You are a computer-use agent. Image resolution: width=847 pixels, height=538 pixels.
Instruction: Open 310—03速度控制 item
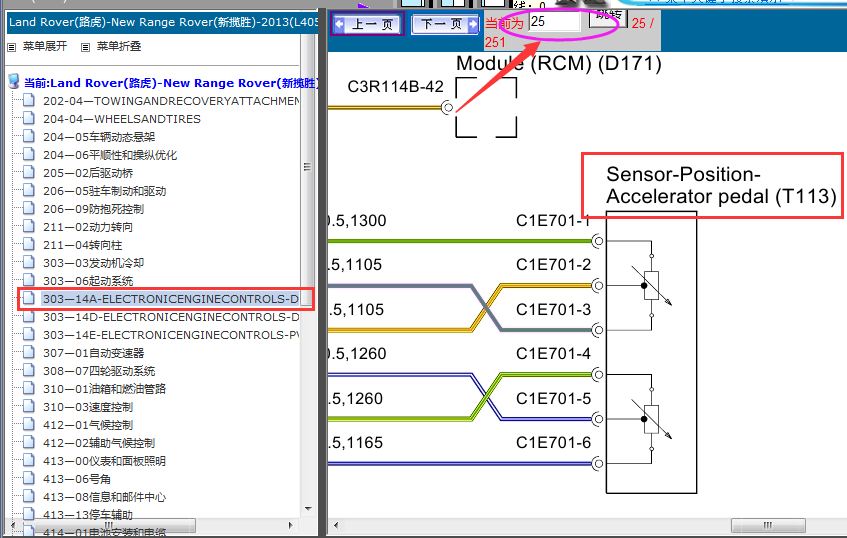point(88,407)
